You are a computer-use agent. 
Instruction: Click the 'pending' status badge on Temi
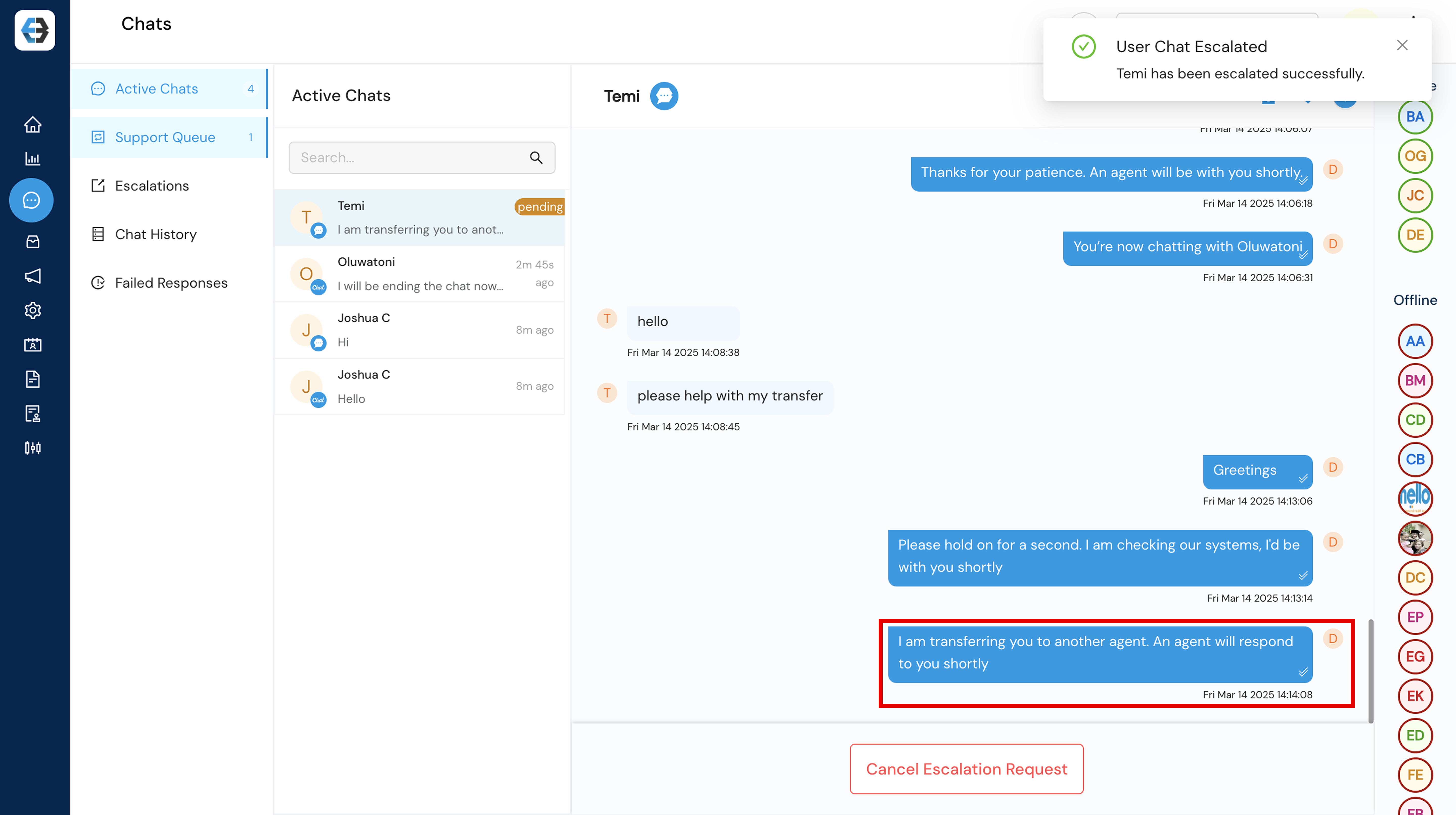click(539, 207)
